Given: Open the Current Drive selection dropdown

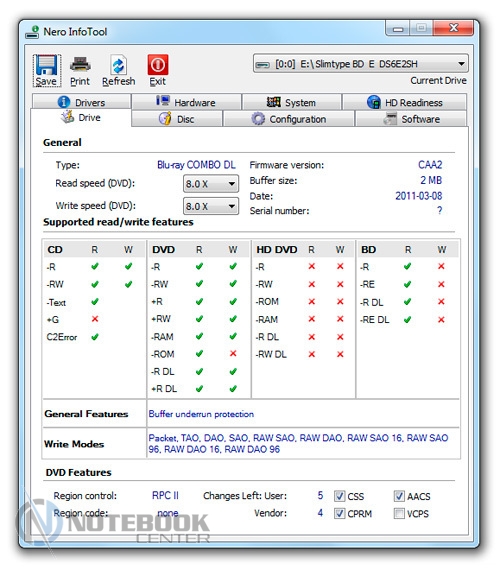Looking at the screenshot, I should (x=360, y=64).
